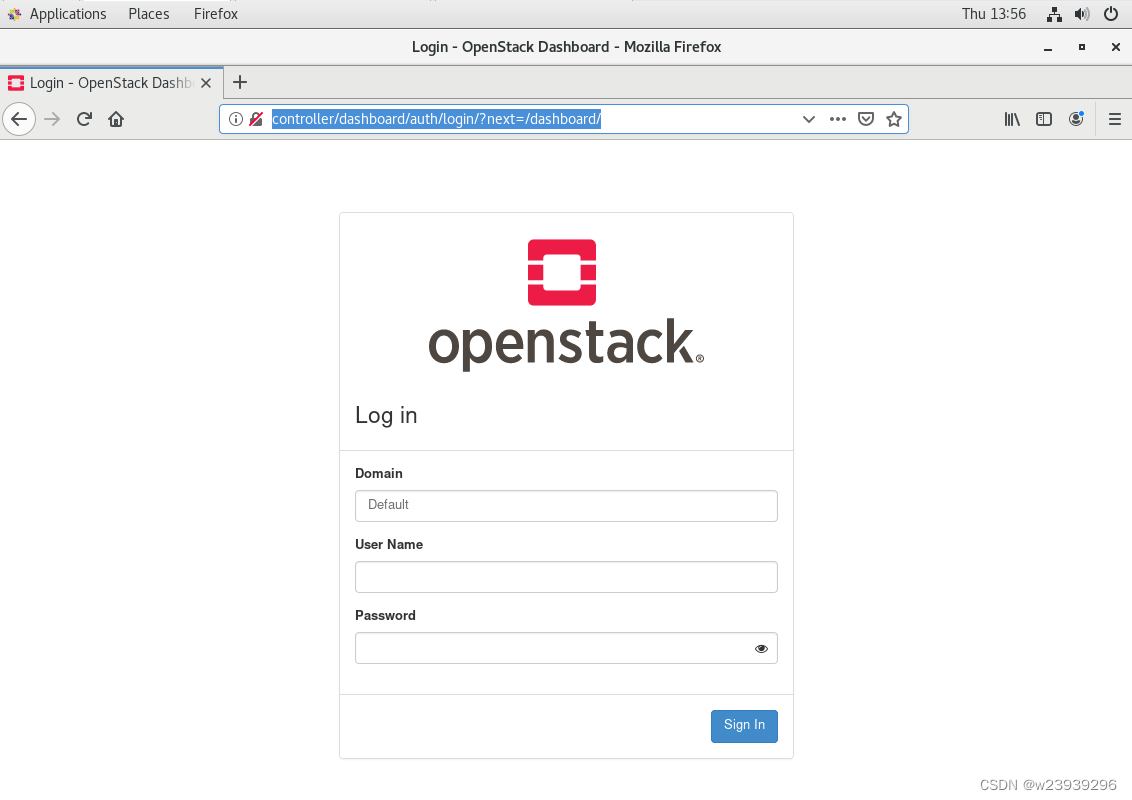Go to the Firefox home page
Image resolution: width=1132 pixels, height=800 pixels.
coord(115,118)
